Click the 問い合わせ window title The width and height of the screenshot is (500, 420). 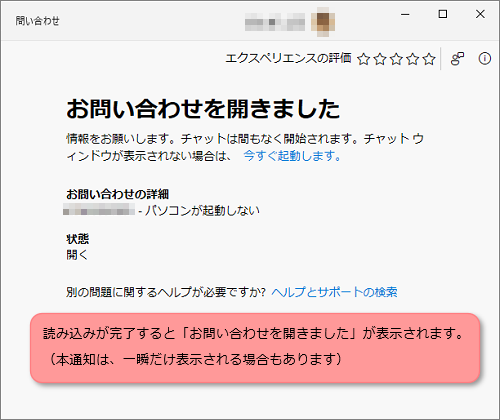(37, 21)
